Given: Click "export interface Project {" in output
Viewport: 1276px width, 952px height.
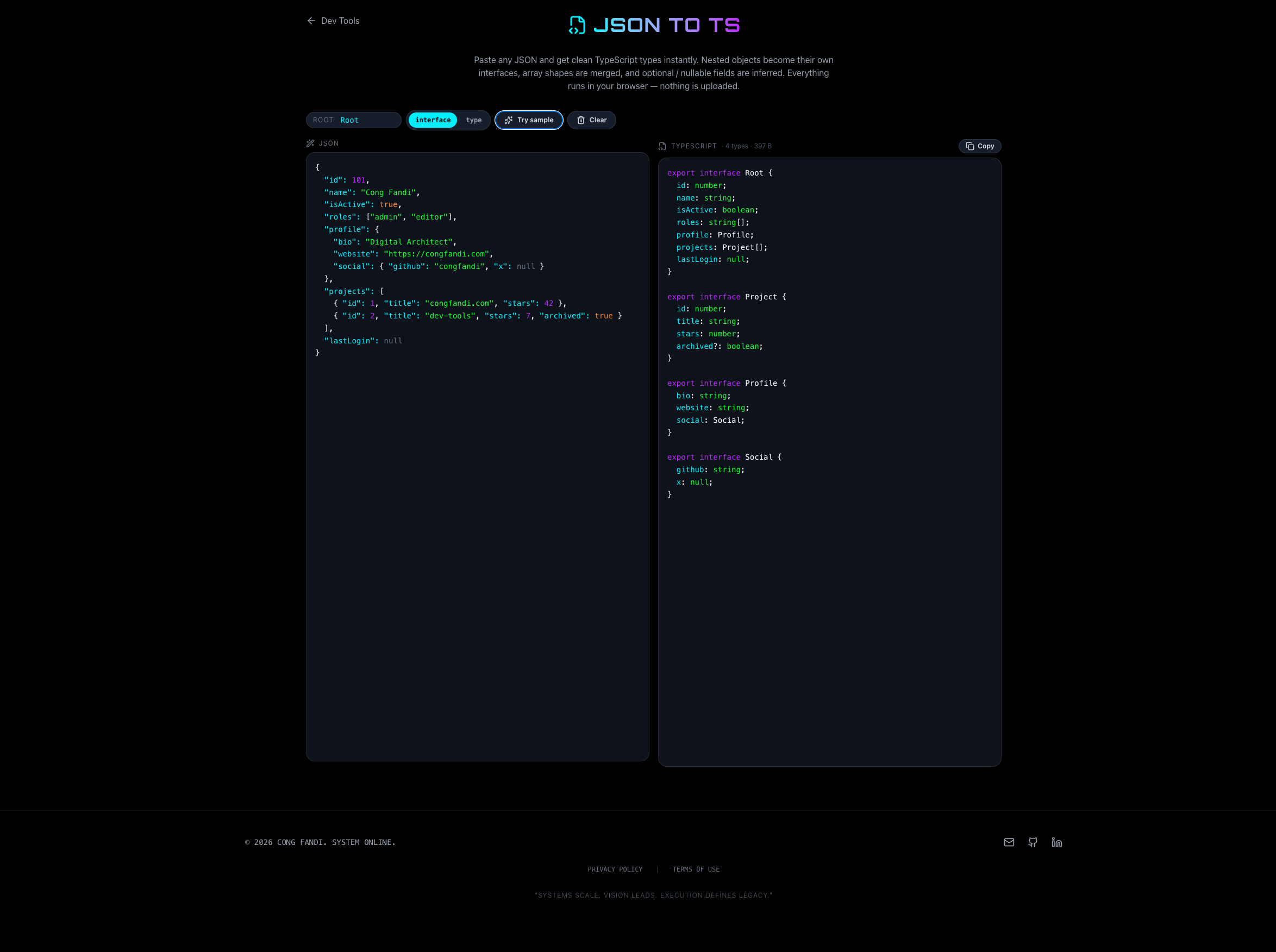Looking at the screenshot, I should point(726,297).
